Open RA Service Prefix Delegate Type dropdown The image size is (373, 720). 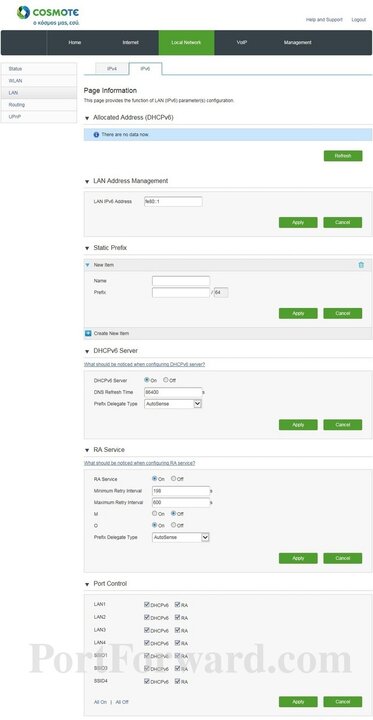(x=181, y=537)
